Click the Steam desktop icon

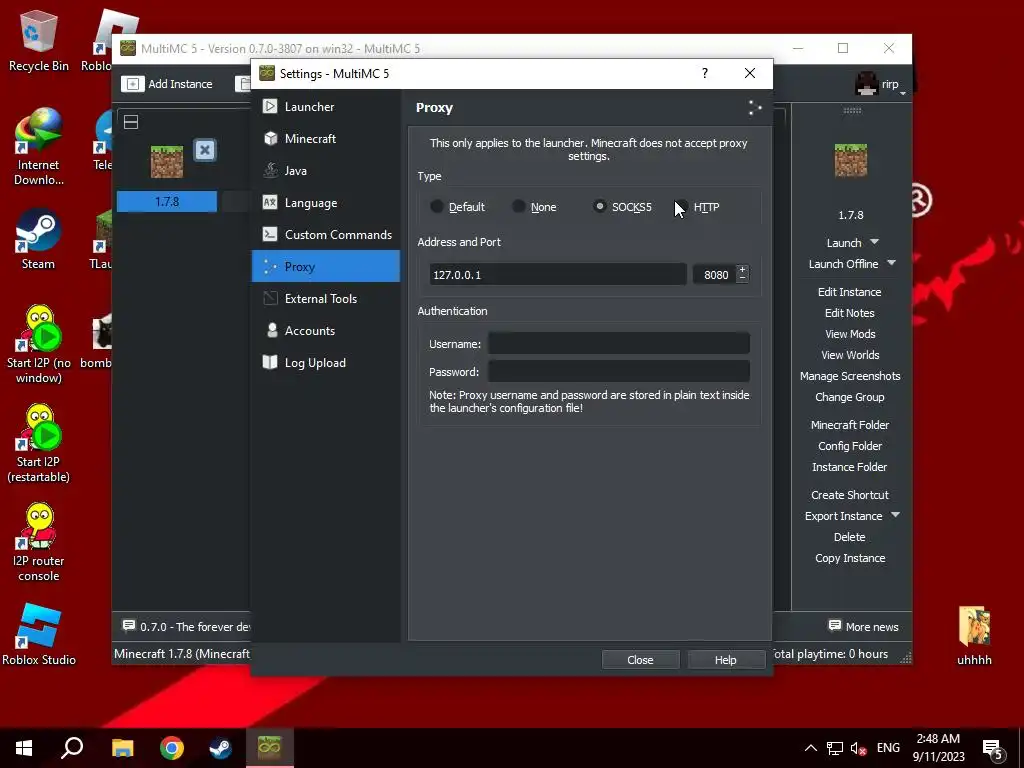[x=38, y=239]
